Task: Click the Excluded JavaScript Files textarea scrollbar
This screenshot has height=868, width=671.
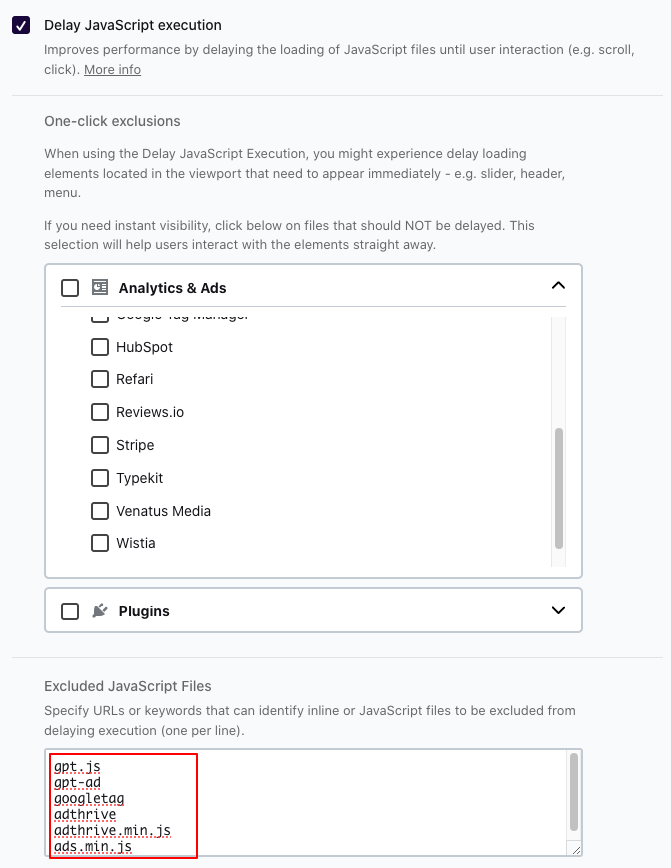Action: tap(573, 792)
